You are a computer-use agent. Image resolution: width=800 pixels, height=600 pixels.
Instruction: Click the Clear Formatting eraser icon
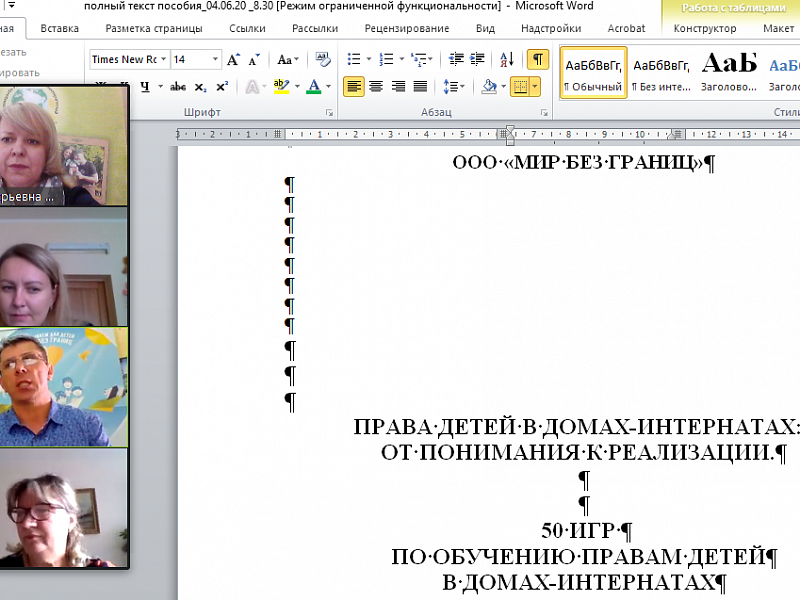tap(323, 60)
